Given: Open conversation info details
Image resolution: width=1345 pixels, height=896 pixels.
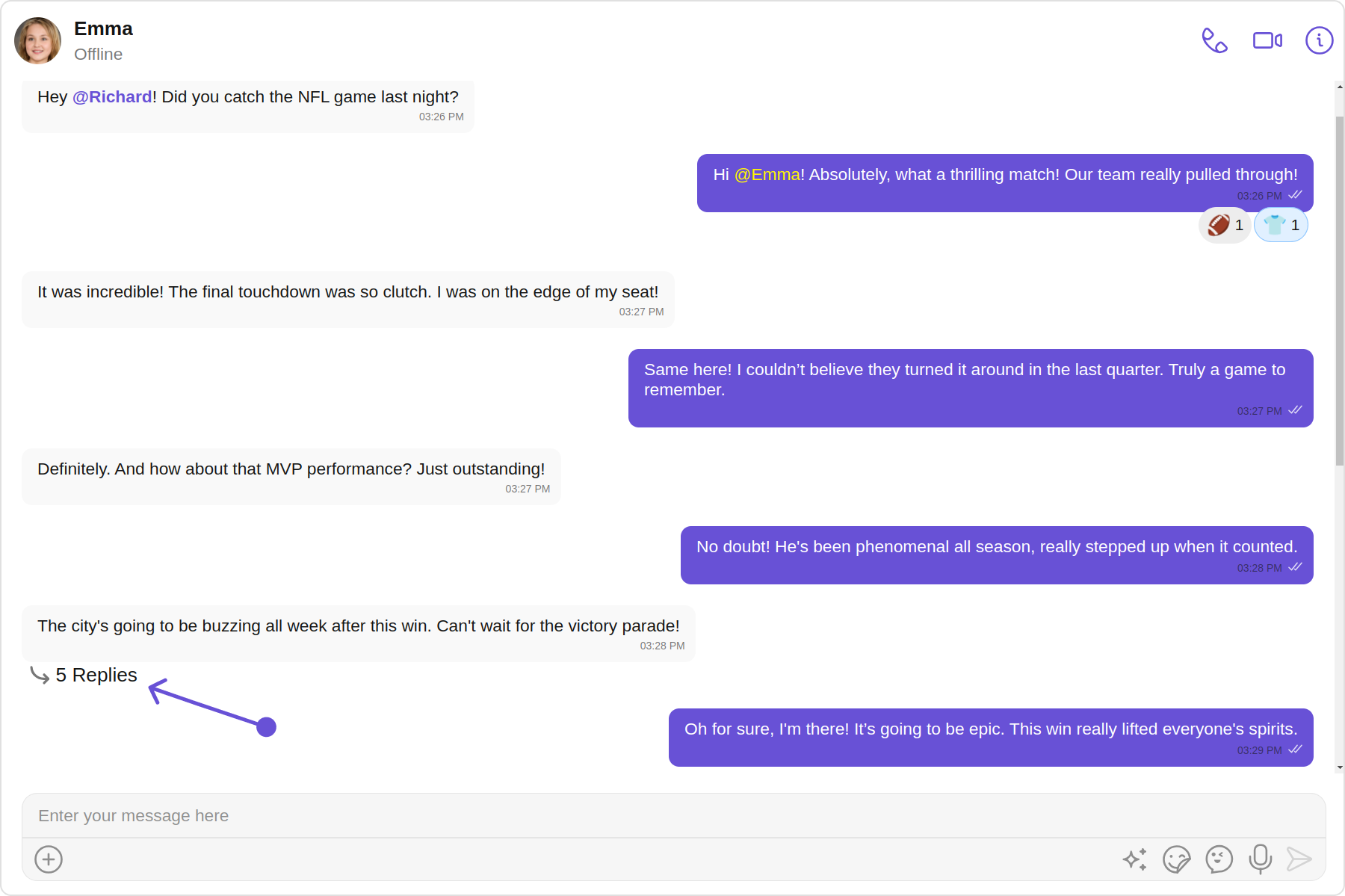Looking at the screenshot, I should coord(1319,40).
